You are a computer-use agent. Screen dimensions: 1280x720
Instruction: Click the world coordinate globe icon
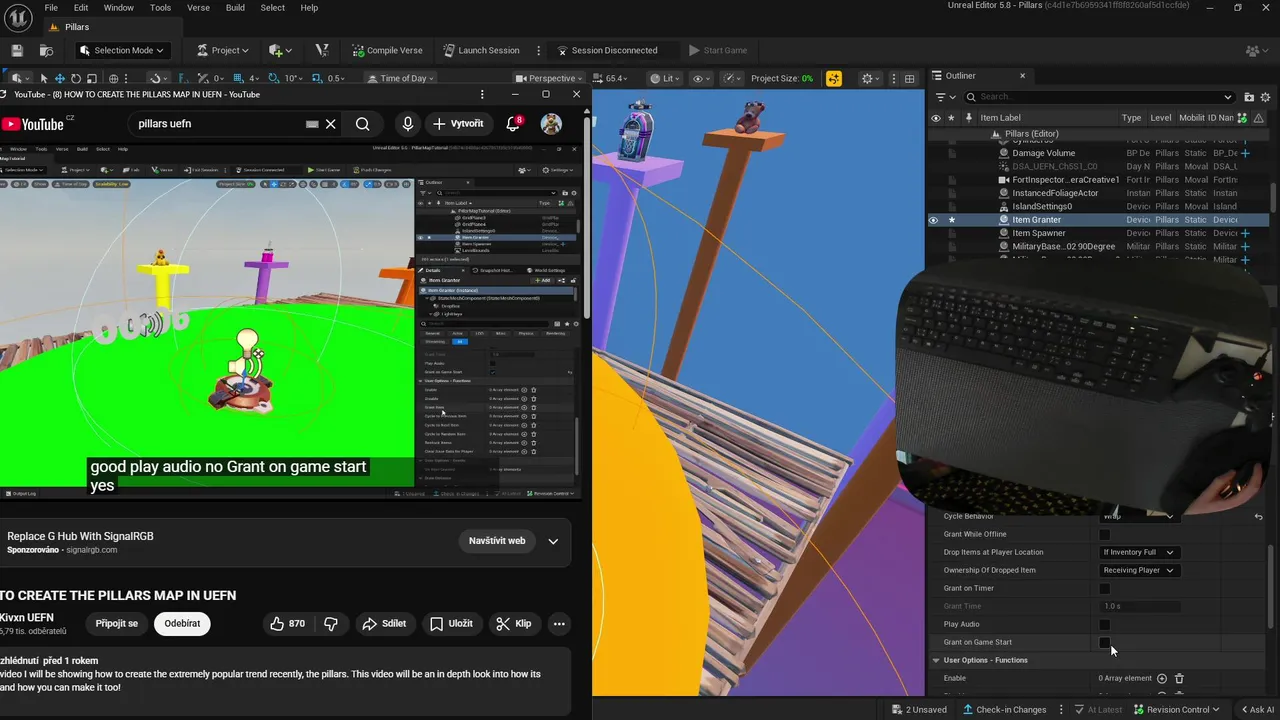pyautogui.click(x=113, y=78)
